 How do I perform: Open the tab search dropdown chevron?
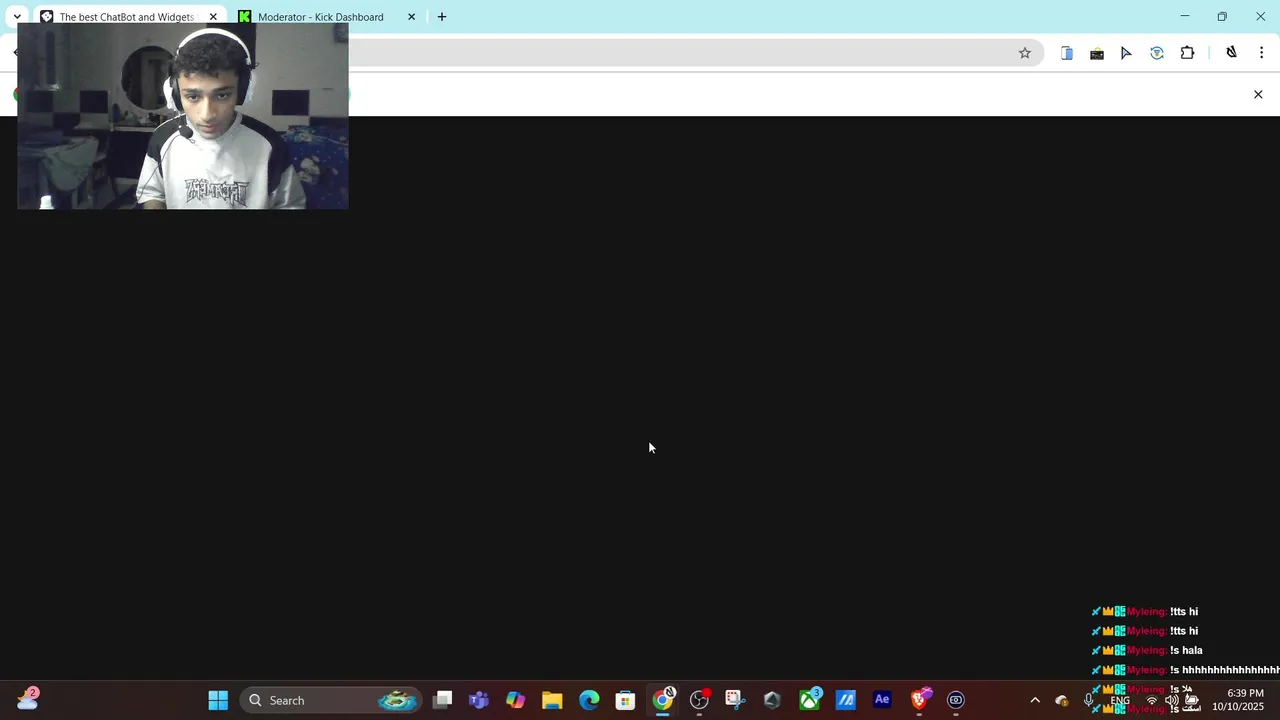click(x=17, y=17)
